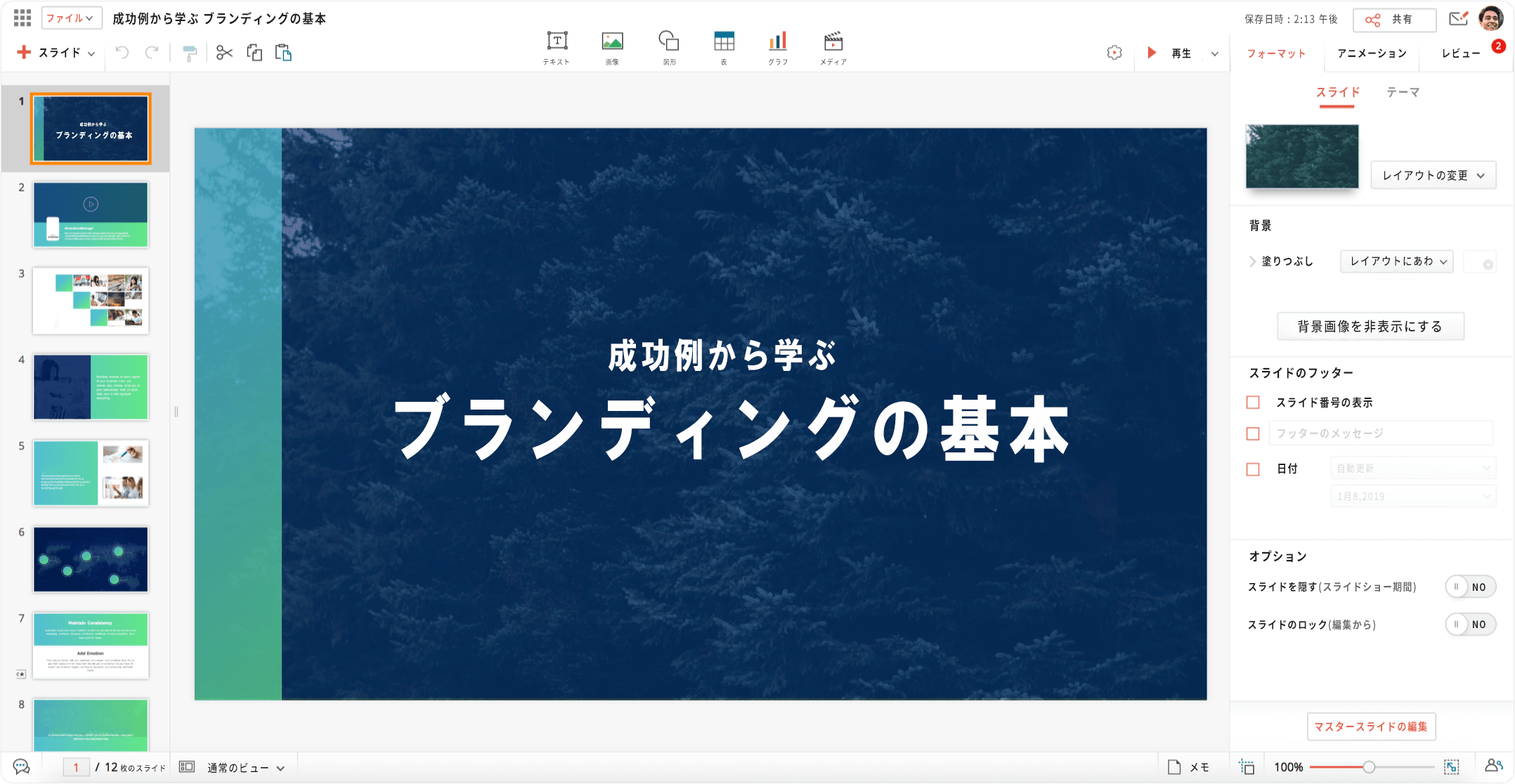Expand the 塗りつぶし section chevron
The image size is (1515, 784).
point(1252,261)
